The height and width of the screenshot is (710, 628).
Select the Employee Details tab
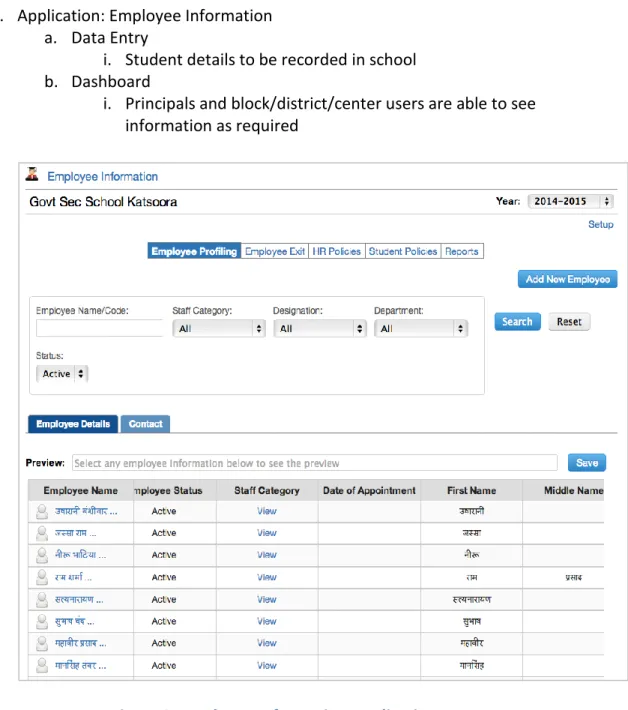click(73, 424)
